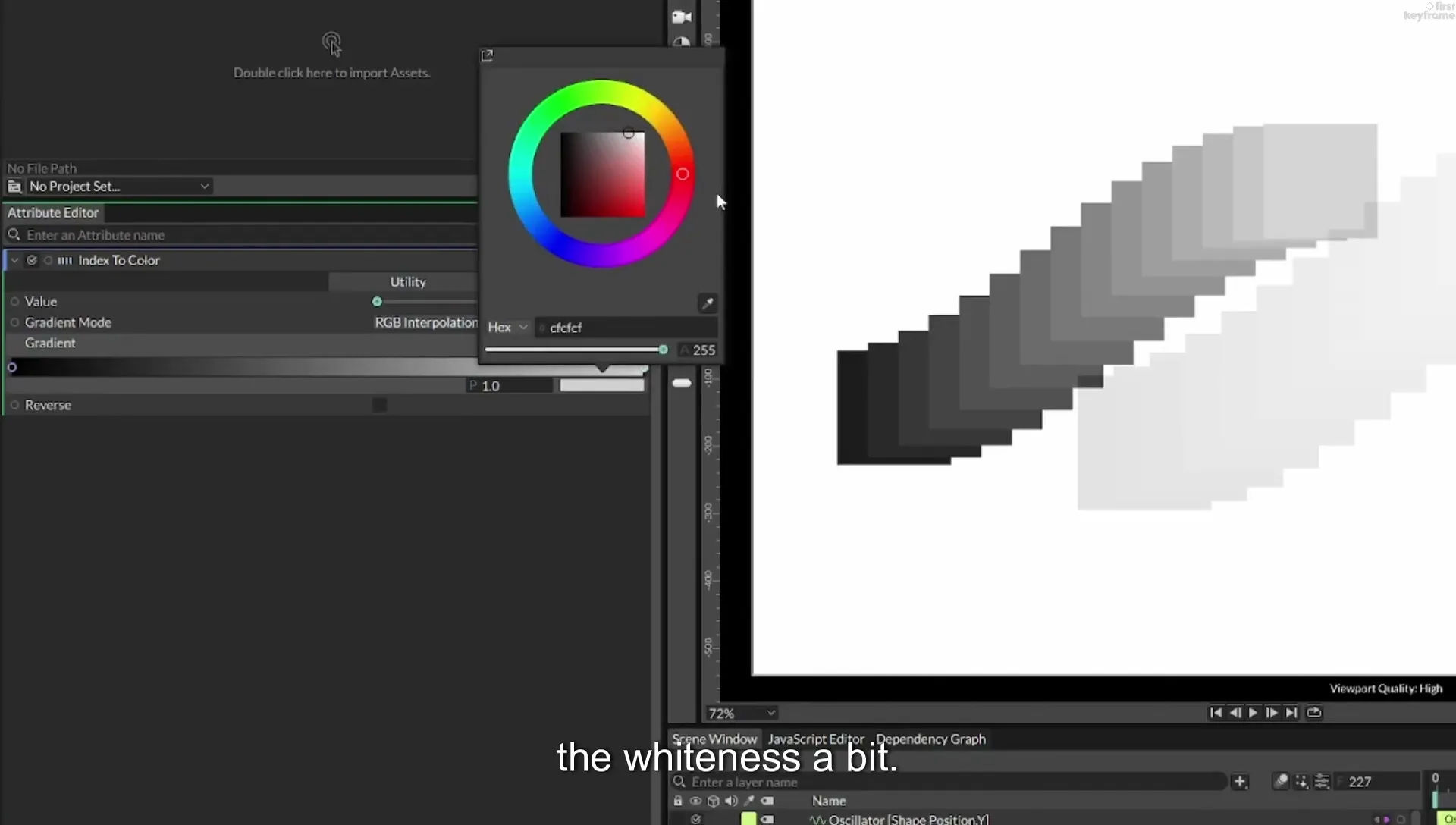
Task: Select the Attribute Editor tab
Action: [x=53, y=212]
